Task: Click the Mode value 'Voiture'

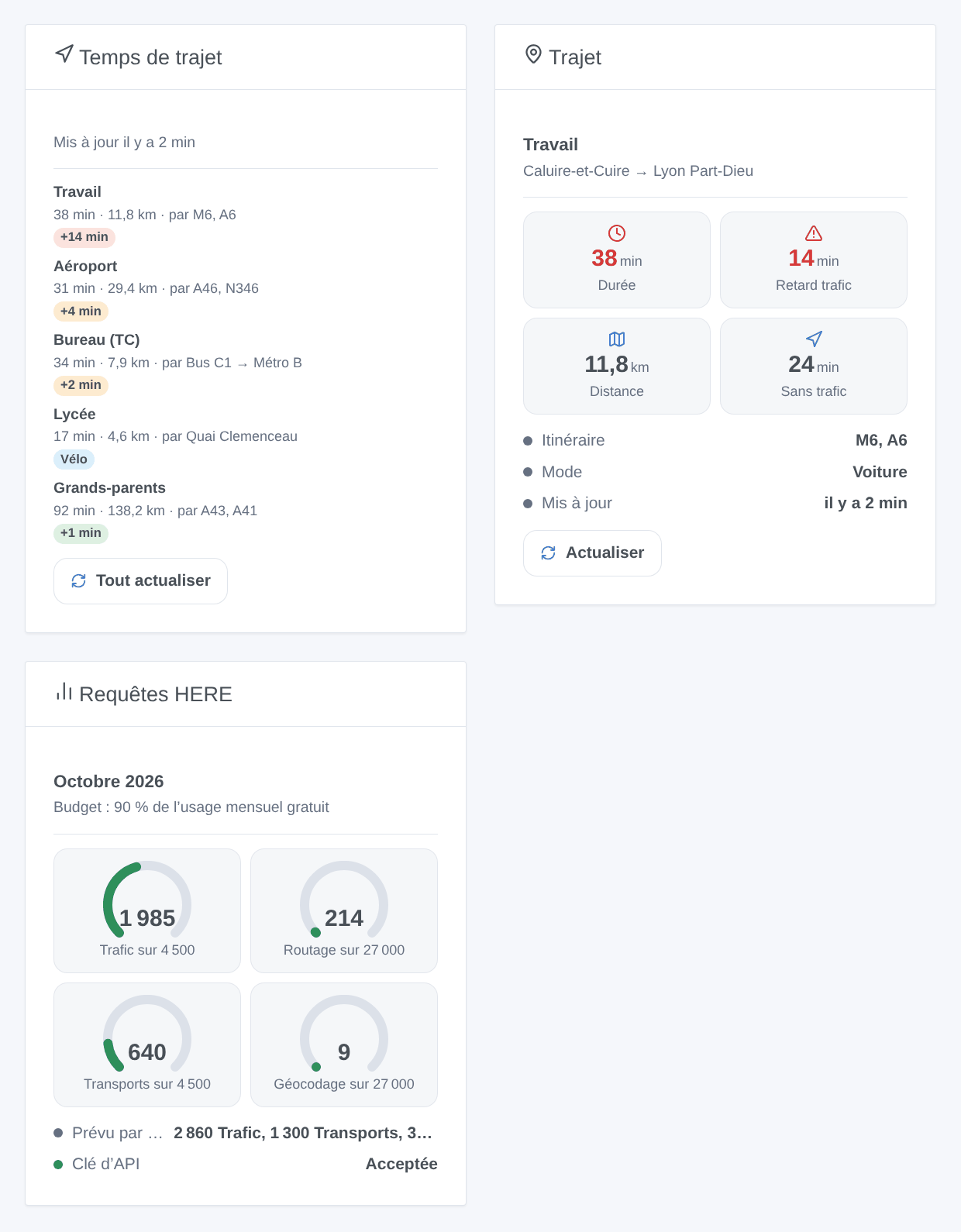Action: 880,472
